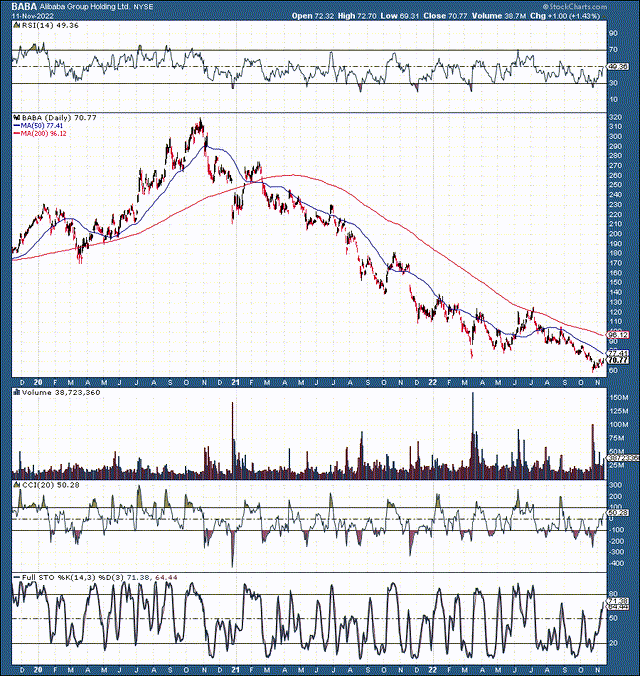Click the Close 70.77 header value

click(445, 16)
